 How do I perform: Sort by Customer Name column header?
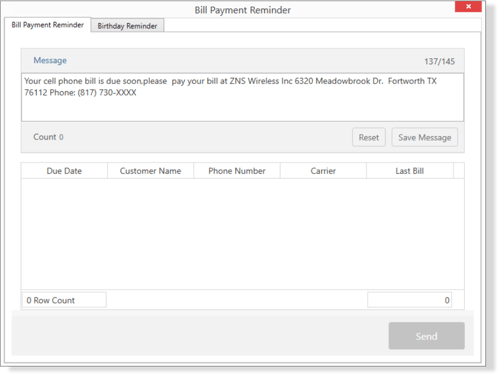click(150, 171)
